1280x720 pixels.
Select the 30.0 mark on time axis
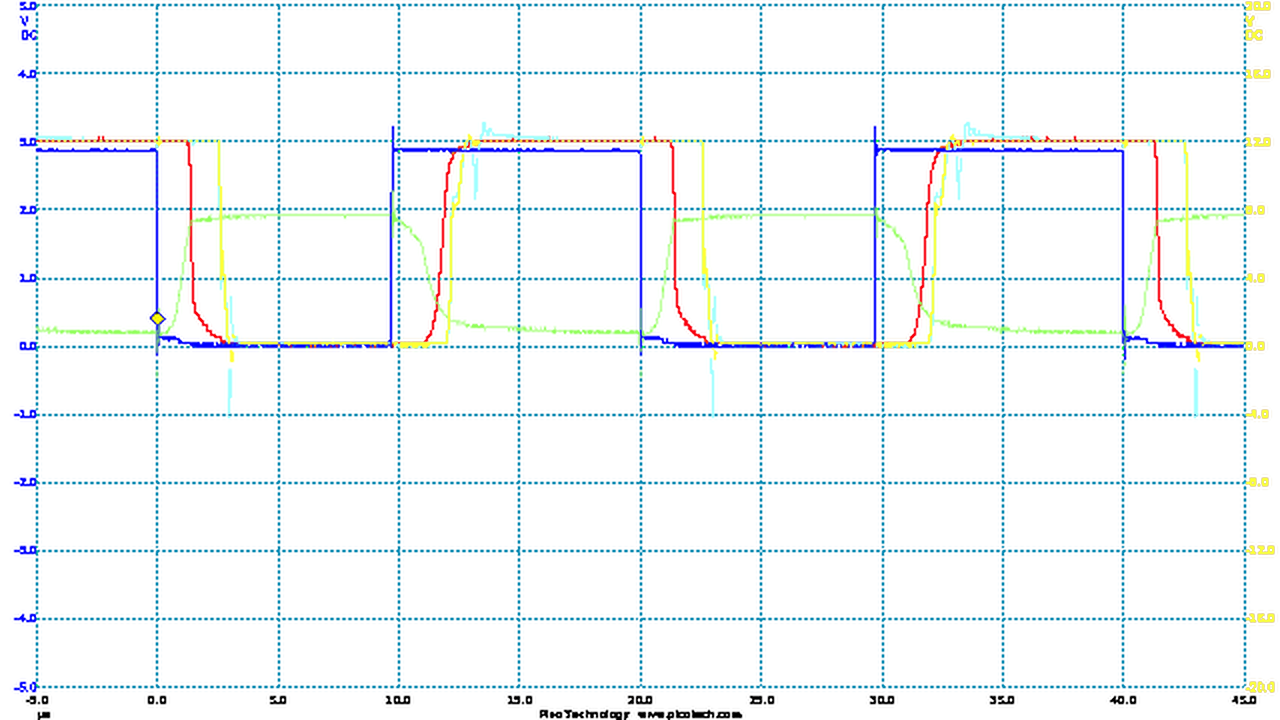coord(881,700)
